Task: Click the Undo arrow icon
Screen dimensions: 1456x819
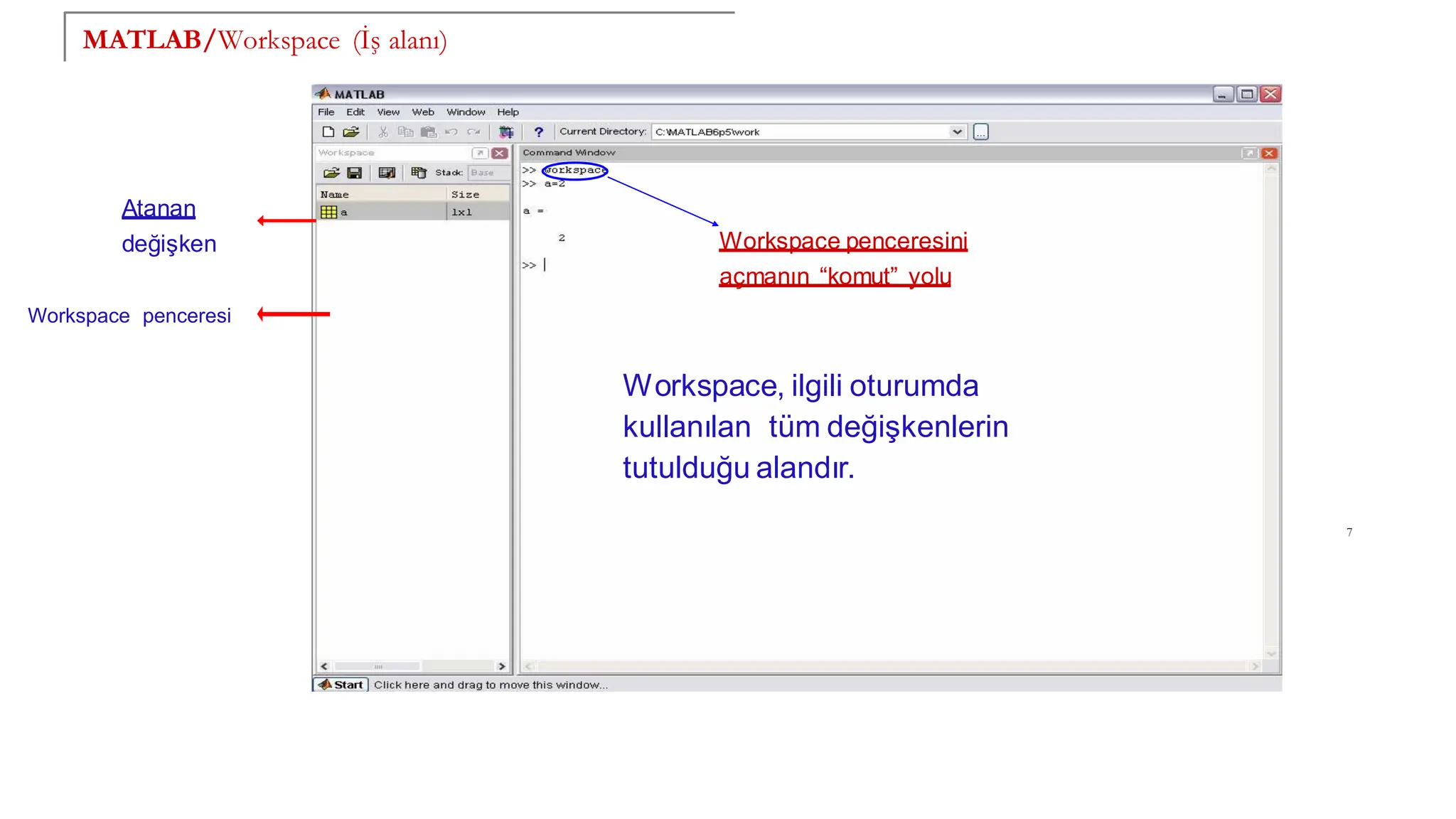Action: click(451, 132)
